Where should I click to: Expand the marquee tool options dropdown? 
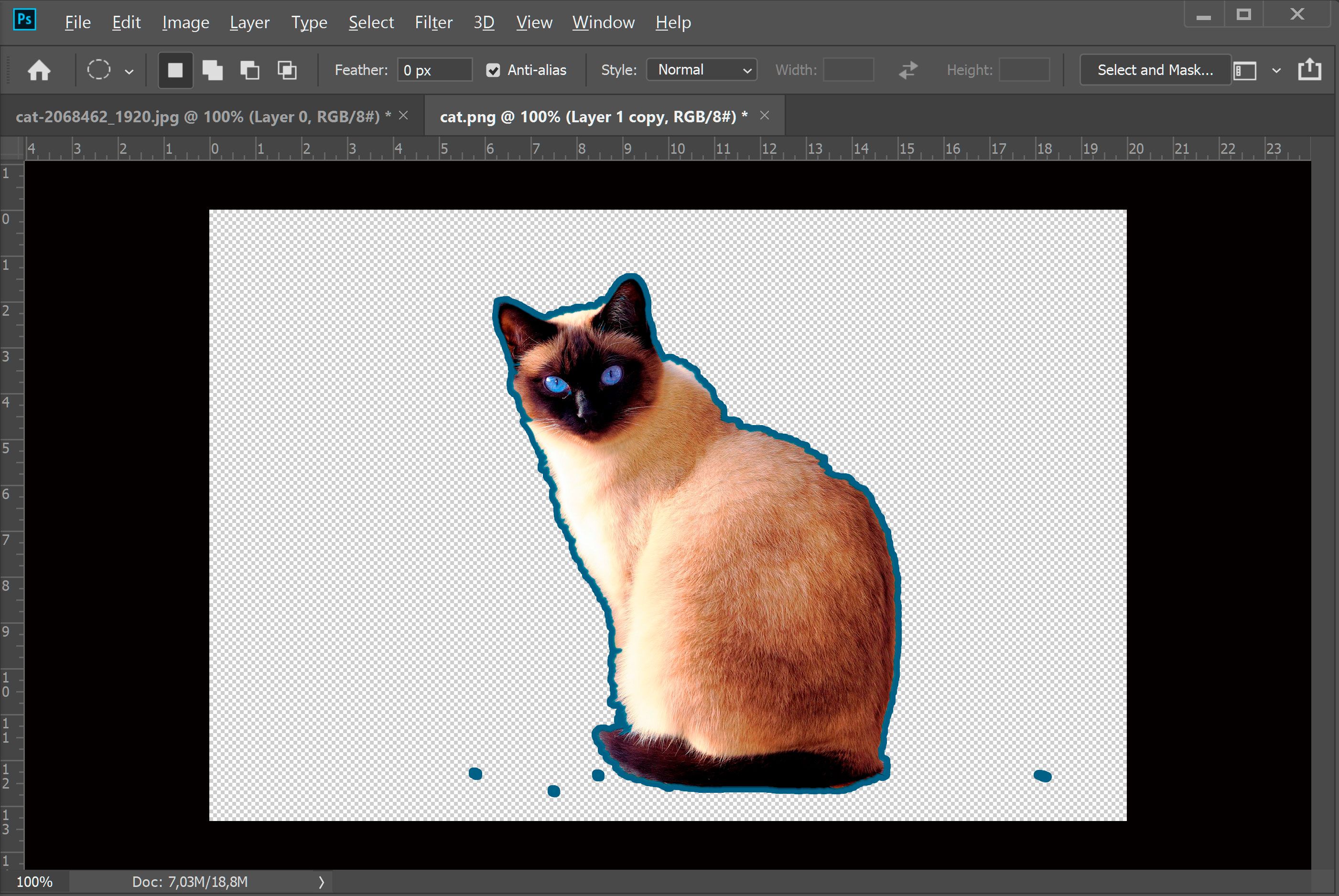[x=130, y=70]
